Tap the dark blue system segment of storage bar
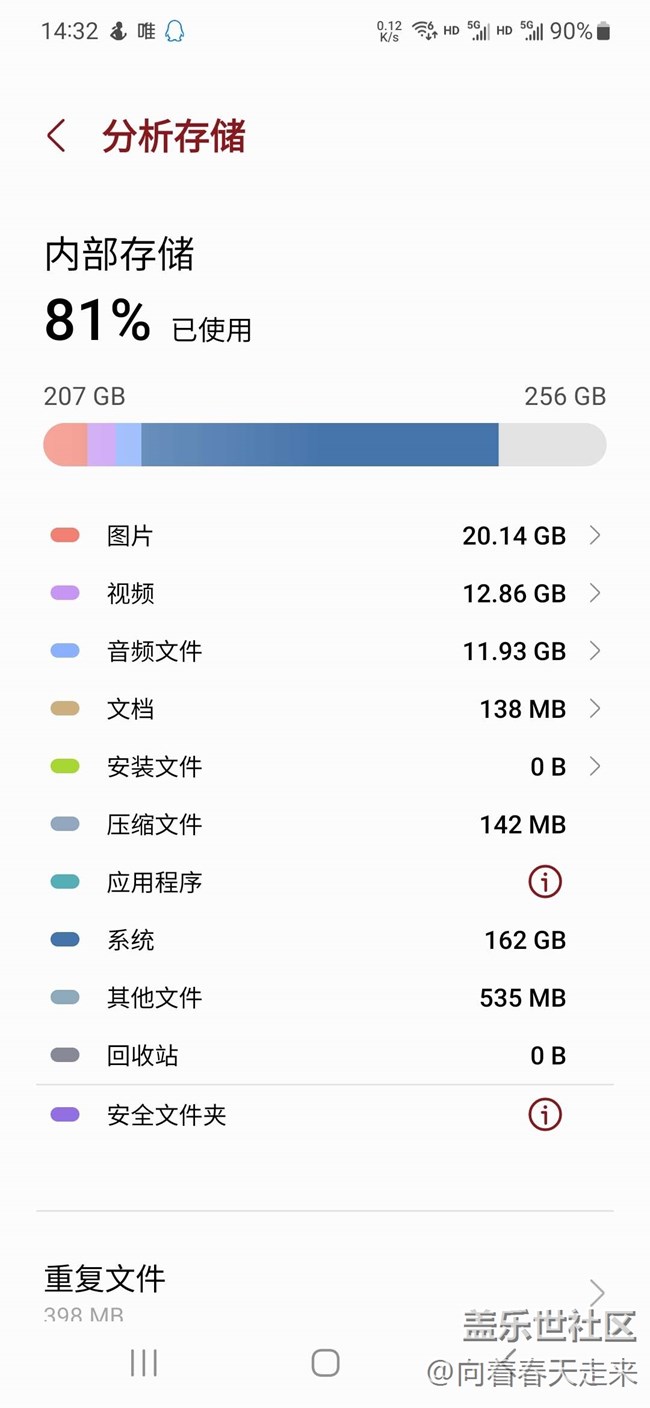The image size is (650, 1408). (320, 444)
